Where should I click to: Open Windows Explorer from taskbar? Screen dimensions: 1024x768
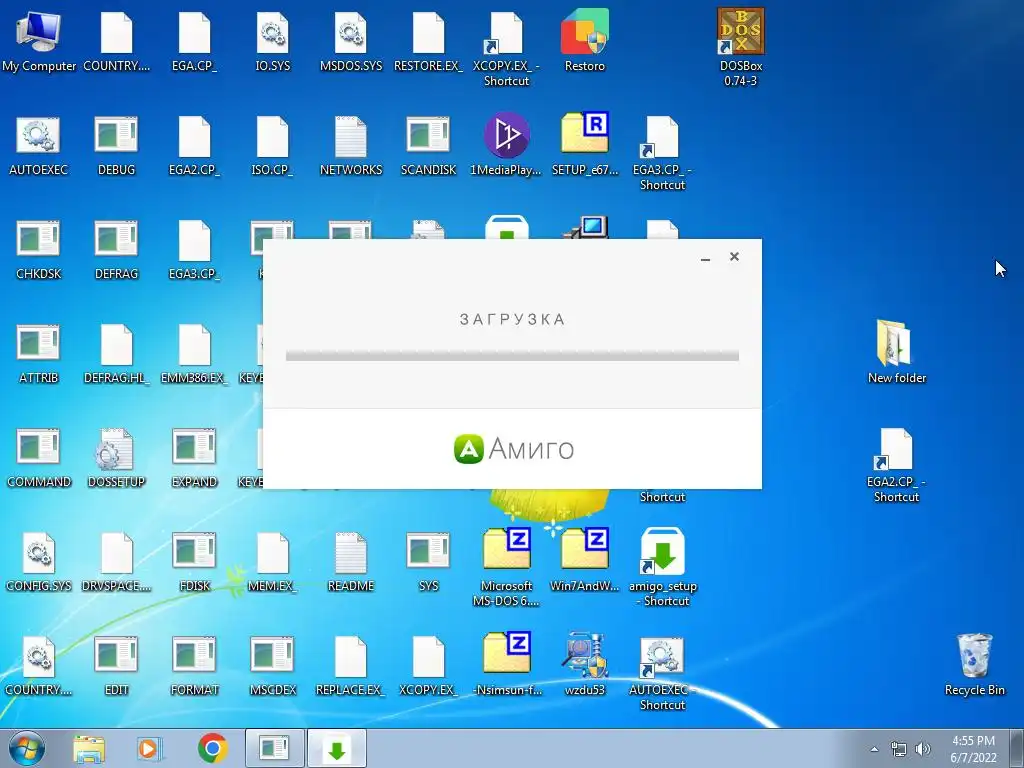pos(89,749)
